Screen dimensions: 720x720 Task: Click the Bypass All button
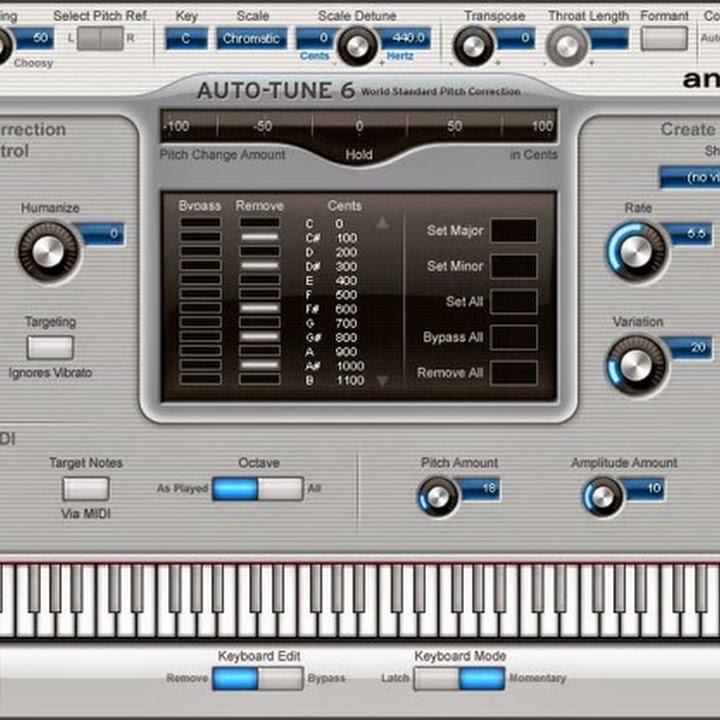click(513, 338)
